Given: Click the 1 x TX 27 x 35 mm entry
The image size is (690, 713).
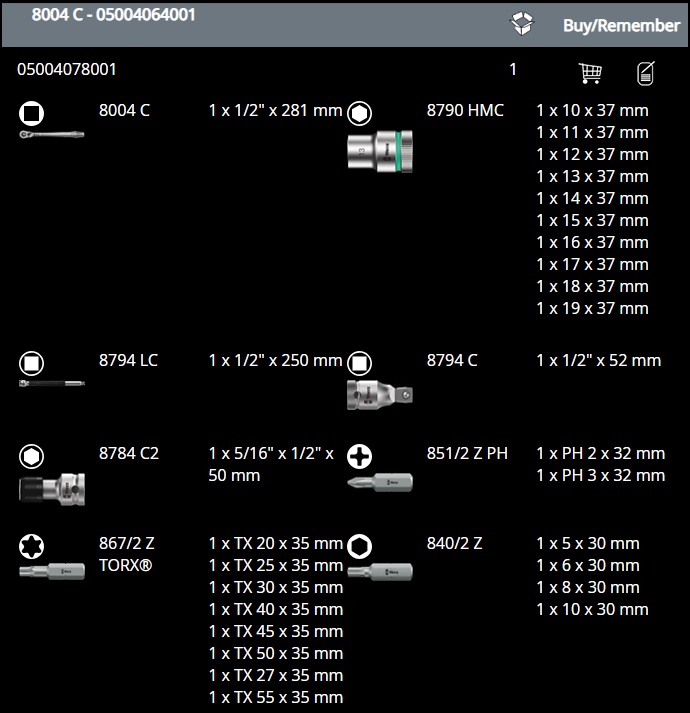Looking at the screenshot, I should point(276,676).
